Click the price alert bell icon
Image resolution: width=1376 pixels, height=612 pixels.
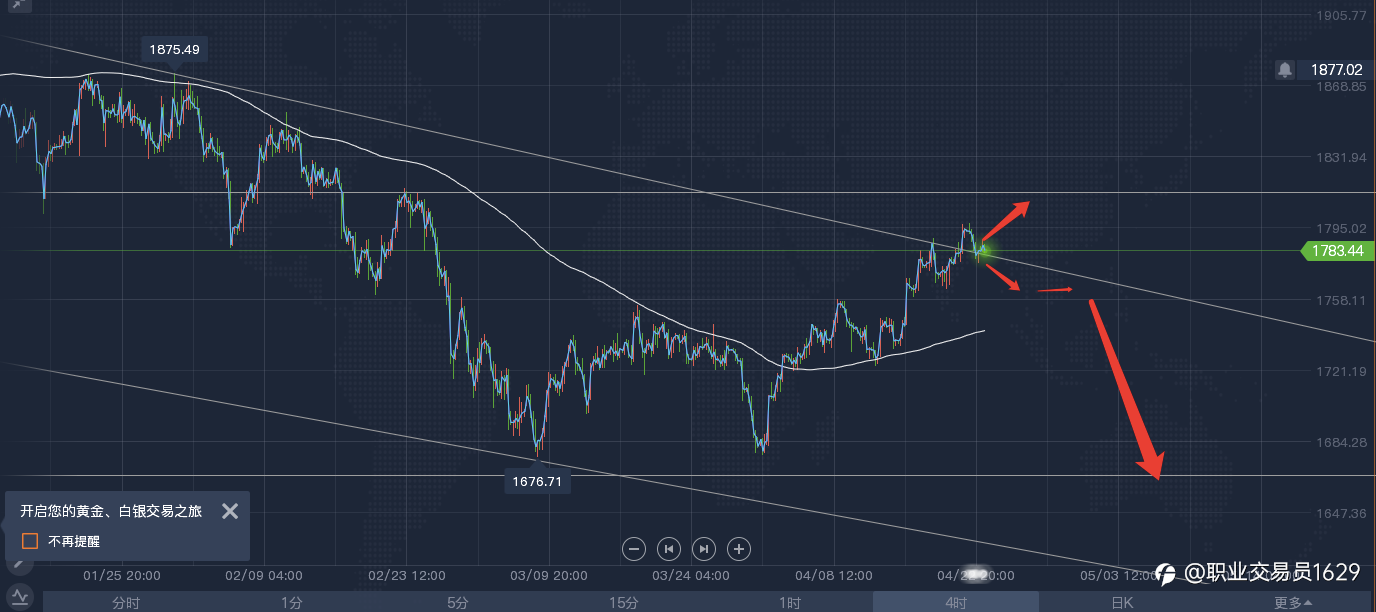1285,69
